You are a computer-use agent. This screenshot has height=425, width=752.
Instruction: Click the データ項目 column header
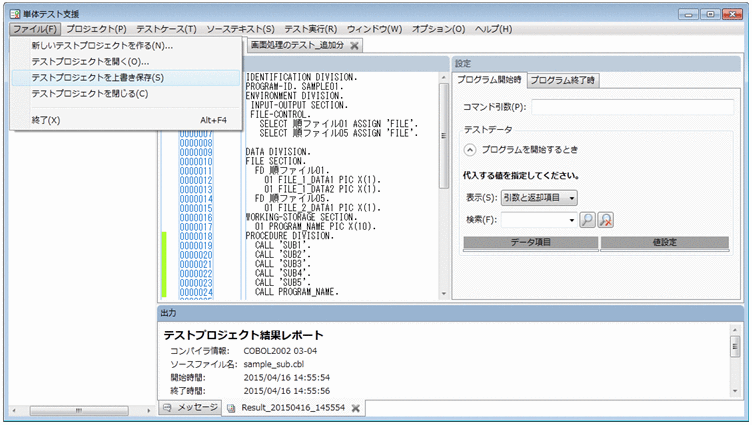[x=530, y=243]
